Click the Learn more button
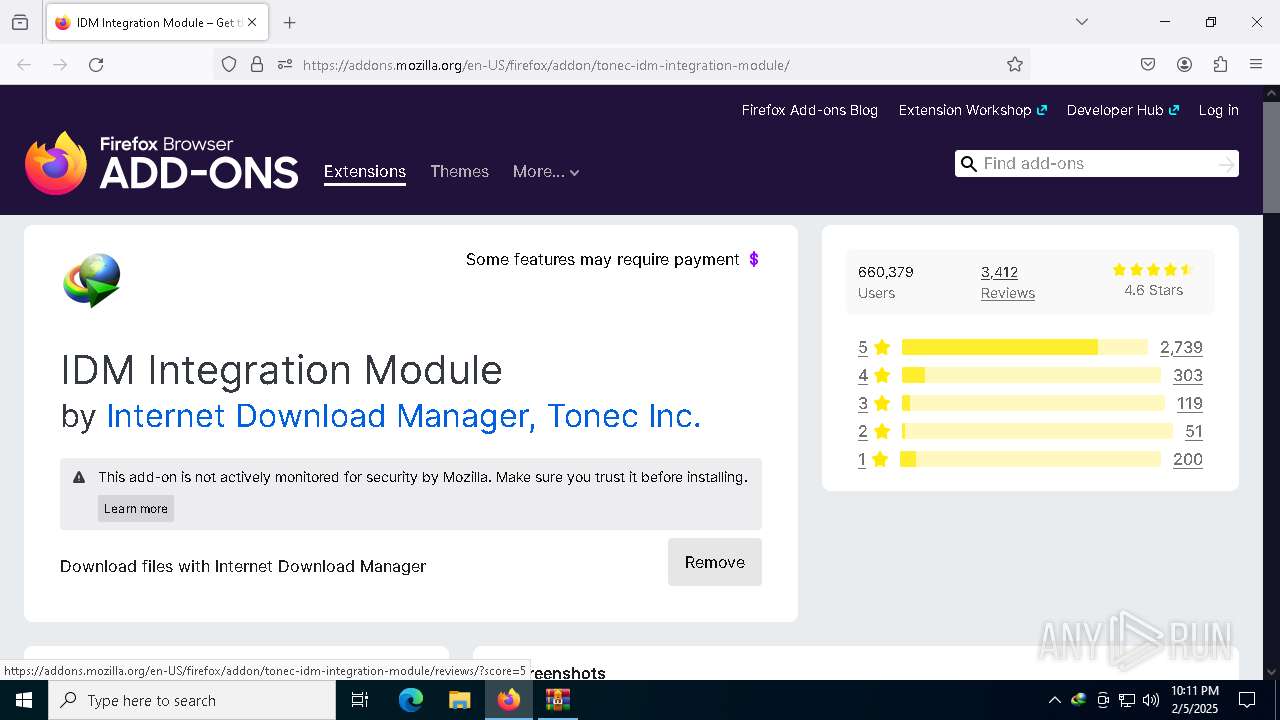 coord(136,508)
